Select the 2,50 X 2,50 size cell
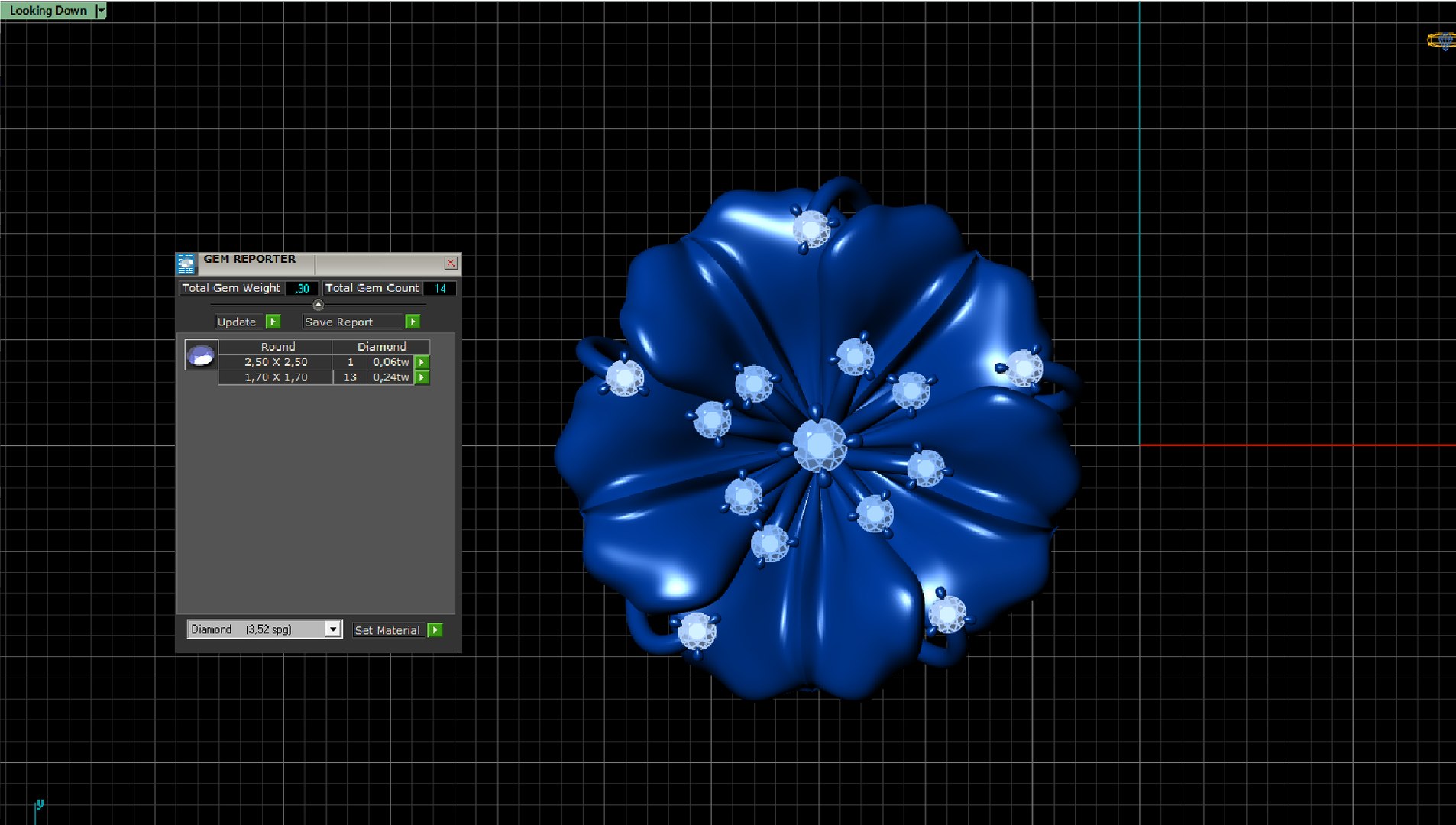 pyautogui.click(x=276, y=362)
